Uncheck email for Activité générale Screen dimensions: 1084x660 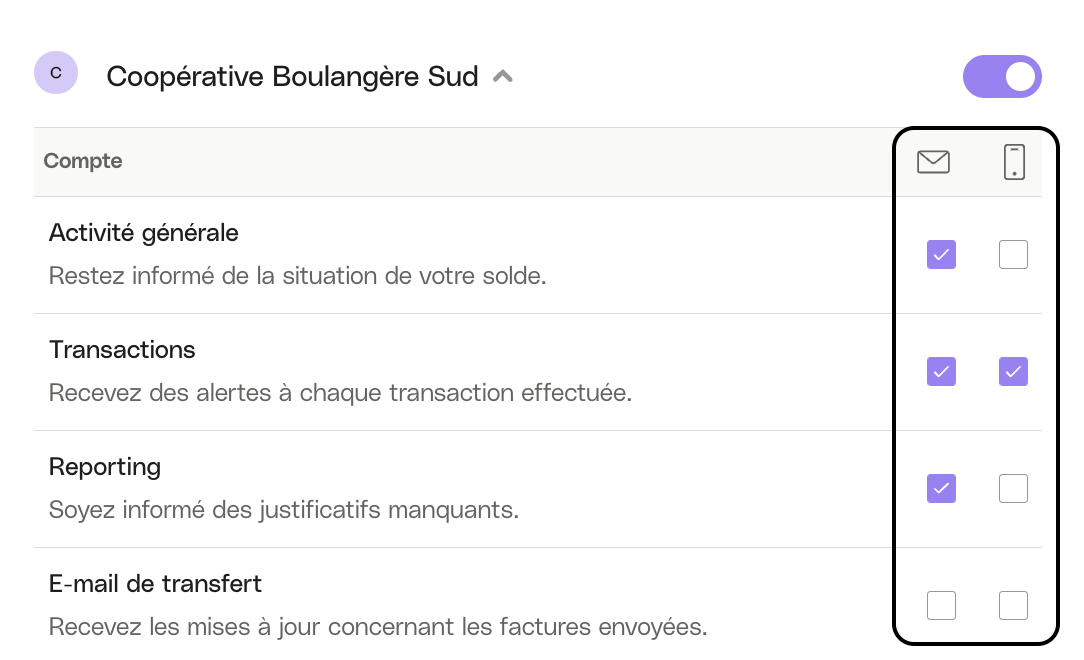941,254
